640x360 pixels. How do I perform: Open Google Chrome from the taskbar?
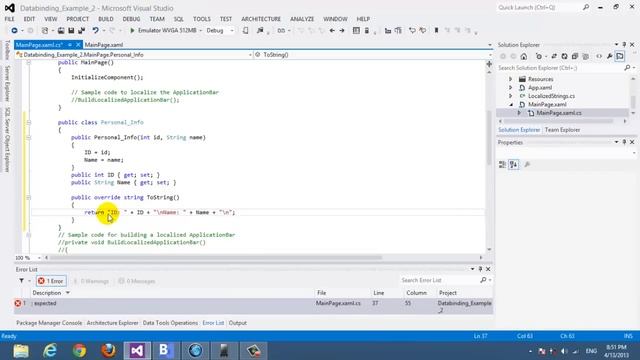(x=80, y=351)
